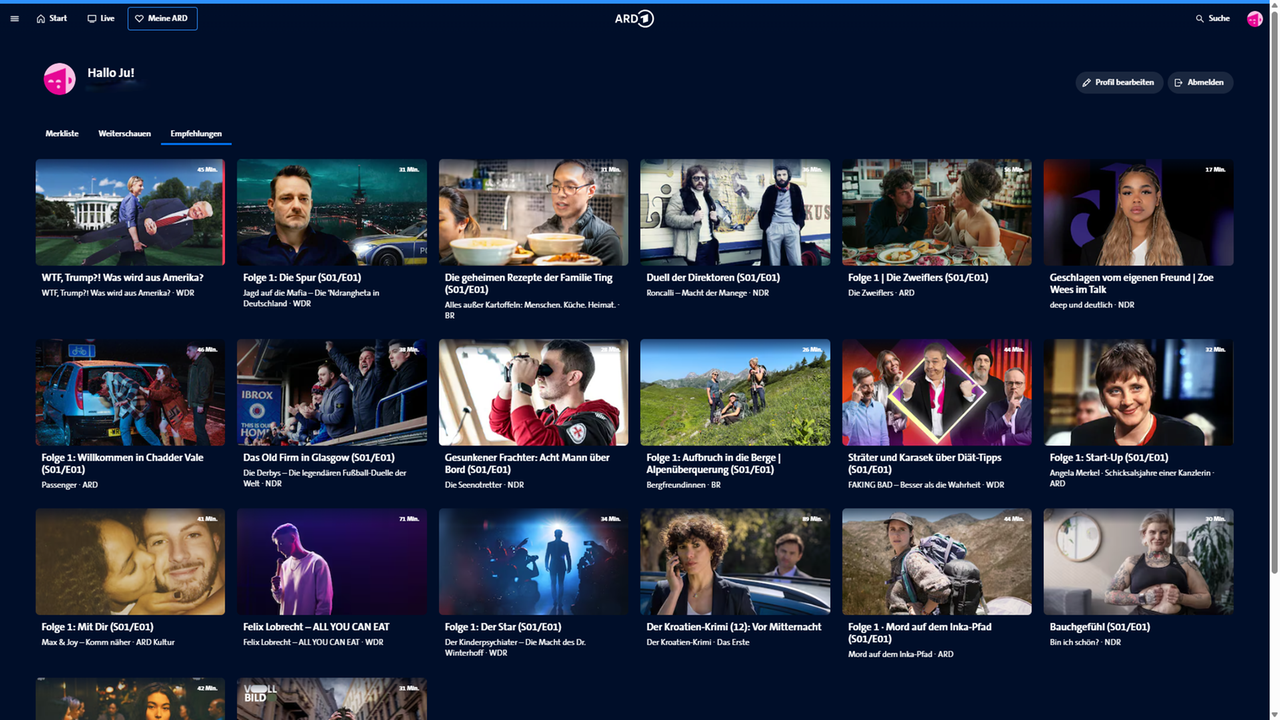Screen dimensions: 1280x720
Task: Open Zoe Wees im Talk thumbnail
Action: tap(1138, 212)
